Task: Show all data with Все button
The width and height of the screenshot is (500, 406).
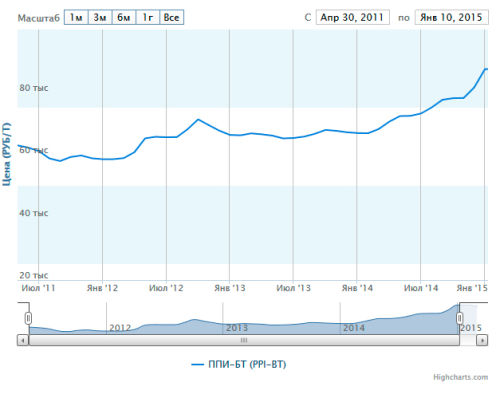Action: [172, 17]
